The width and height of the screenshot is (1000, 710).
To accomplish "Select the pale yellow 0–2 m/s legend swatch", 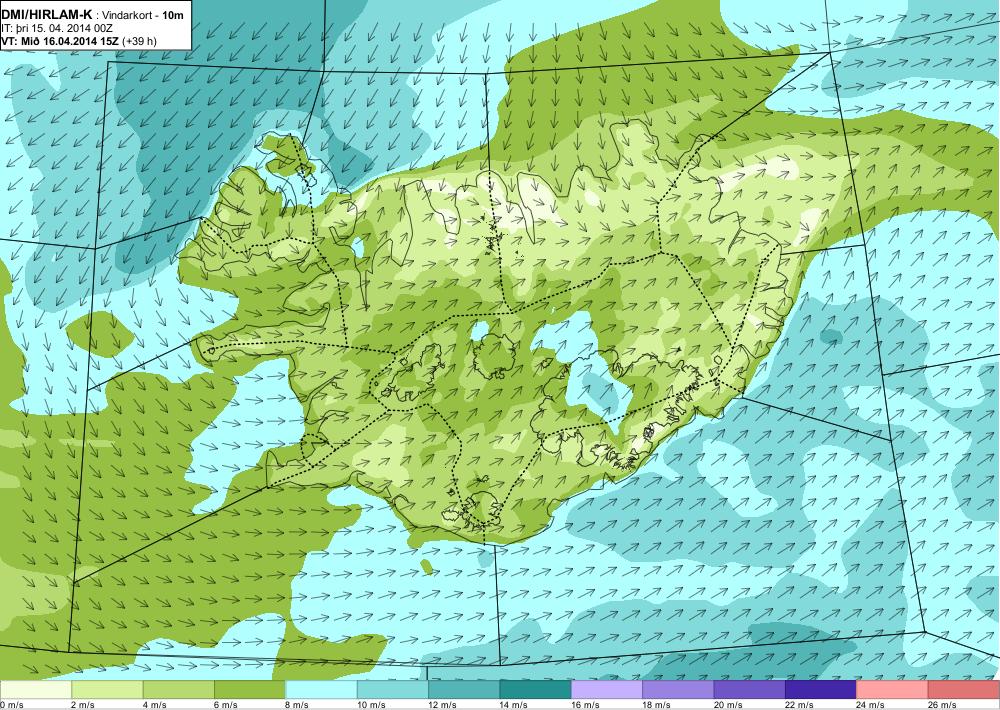I will point(36,690).
